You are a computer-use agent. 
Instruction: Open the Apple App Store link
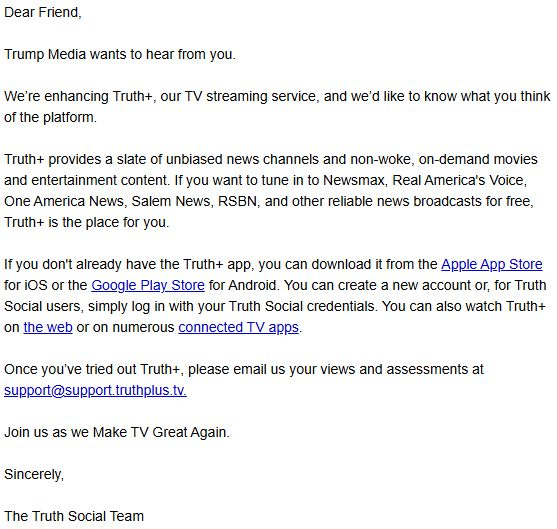pos(492,265)
